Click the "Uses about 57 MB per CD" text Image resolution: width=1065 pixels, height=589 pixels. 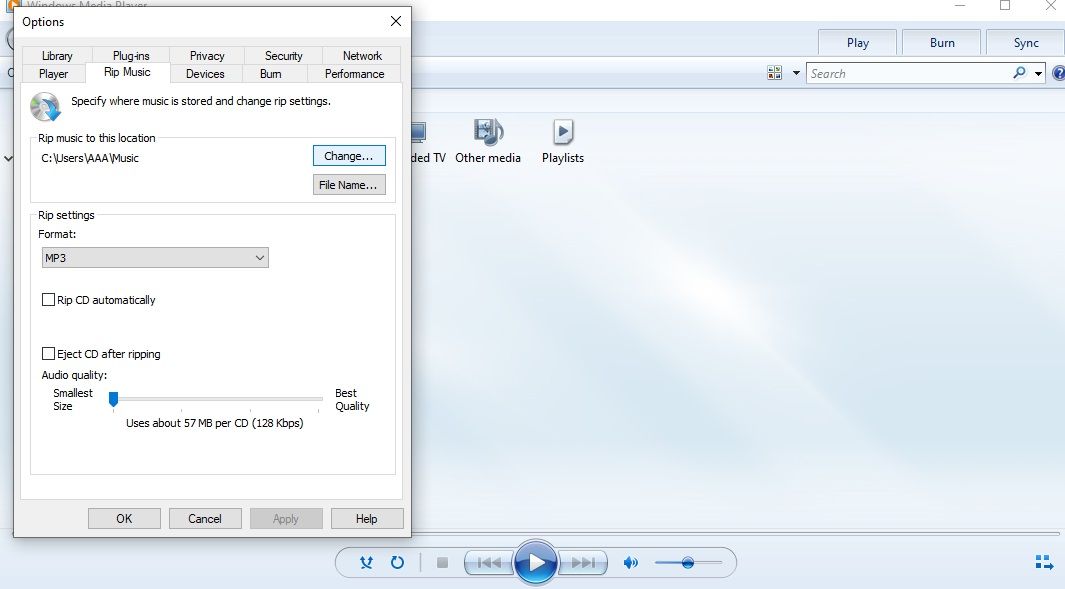215,423
